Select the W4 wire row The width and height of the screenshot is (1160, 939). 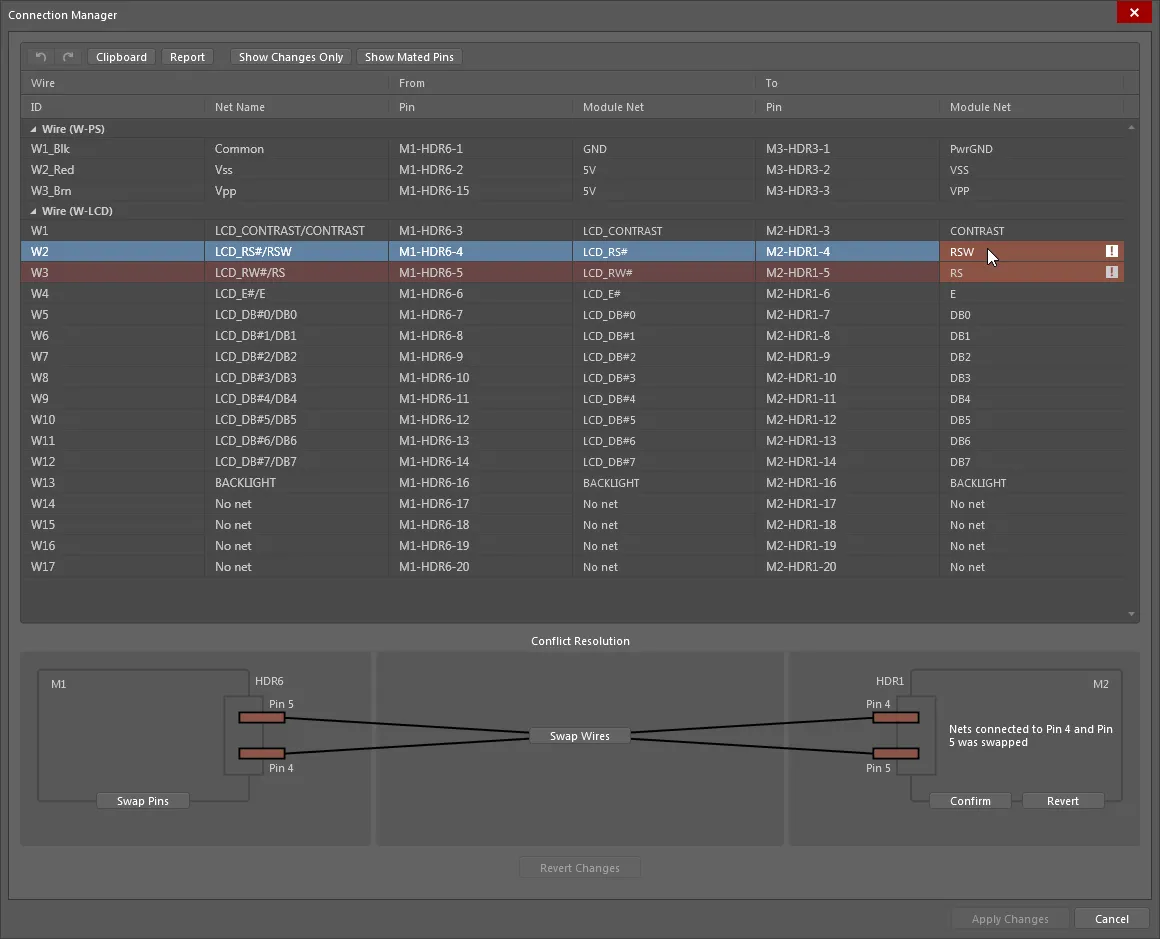tap(573, 294)
